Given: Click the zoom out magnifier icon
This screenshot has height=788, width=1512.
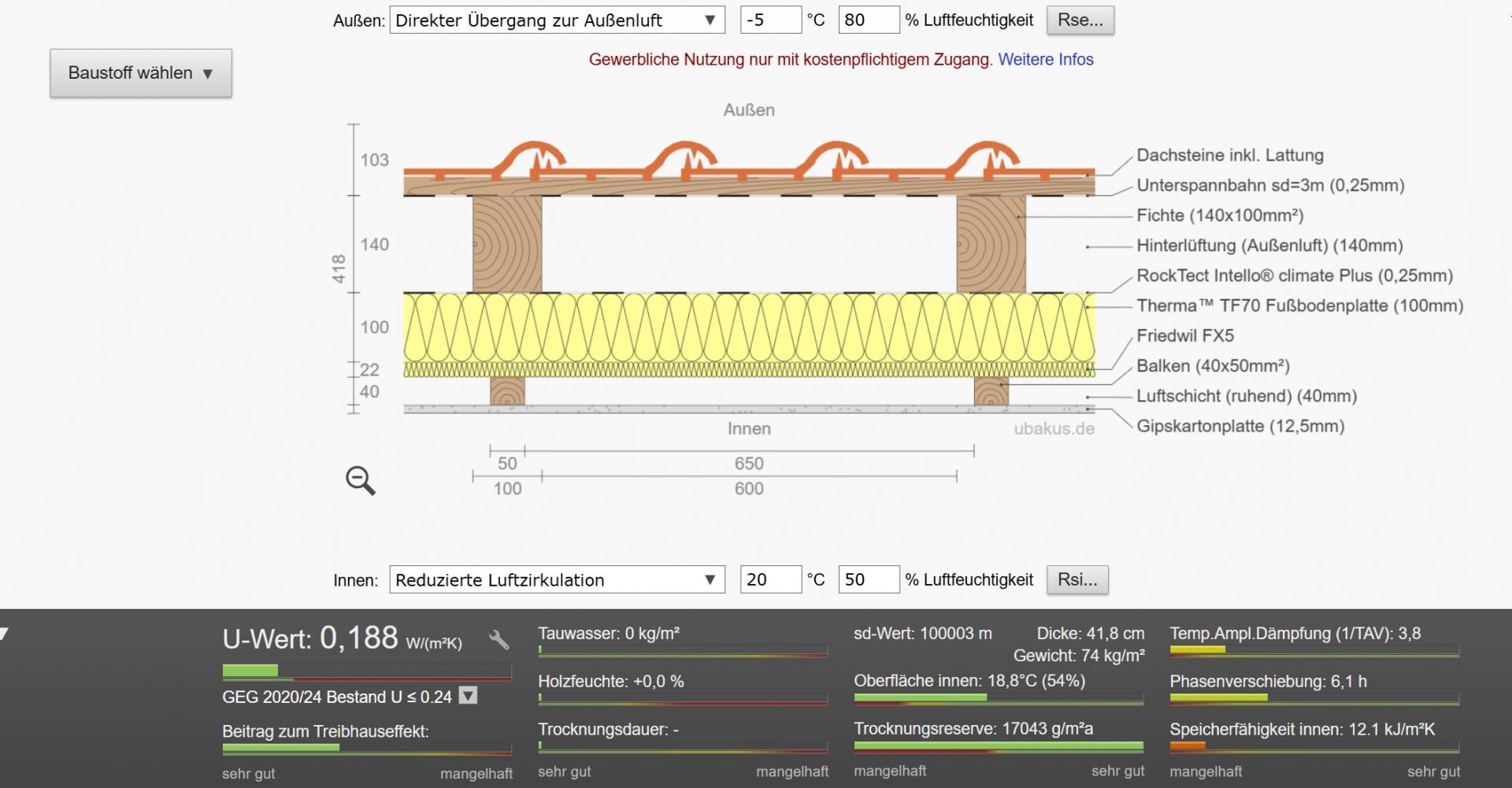Looking at the screenshot, I should 360,479.
